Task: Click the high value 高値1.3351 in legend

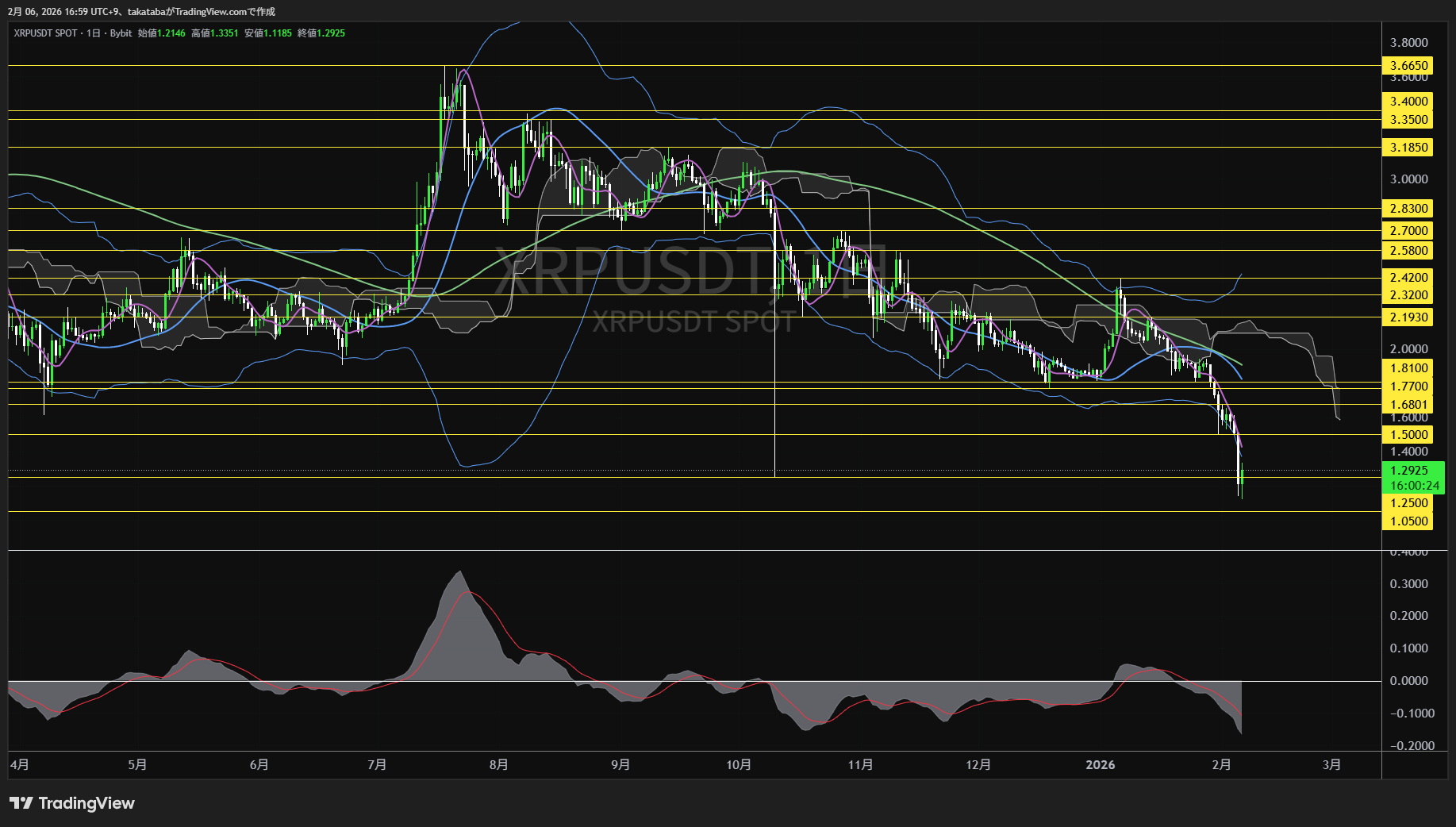Action: (214, 33)
